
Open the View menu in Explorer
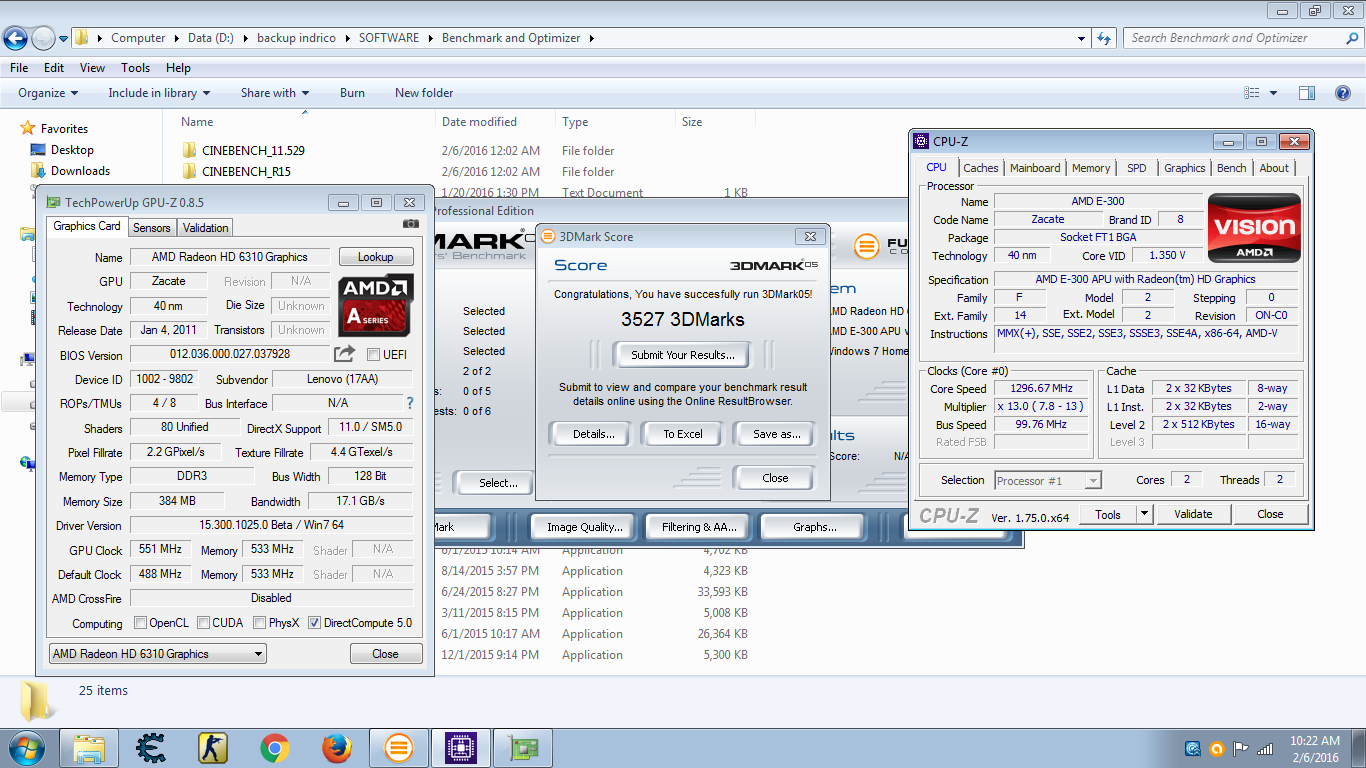click(92, 68)
